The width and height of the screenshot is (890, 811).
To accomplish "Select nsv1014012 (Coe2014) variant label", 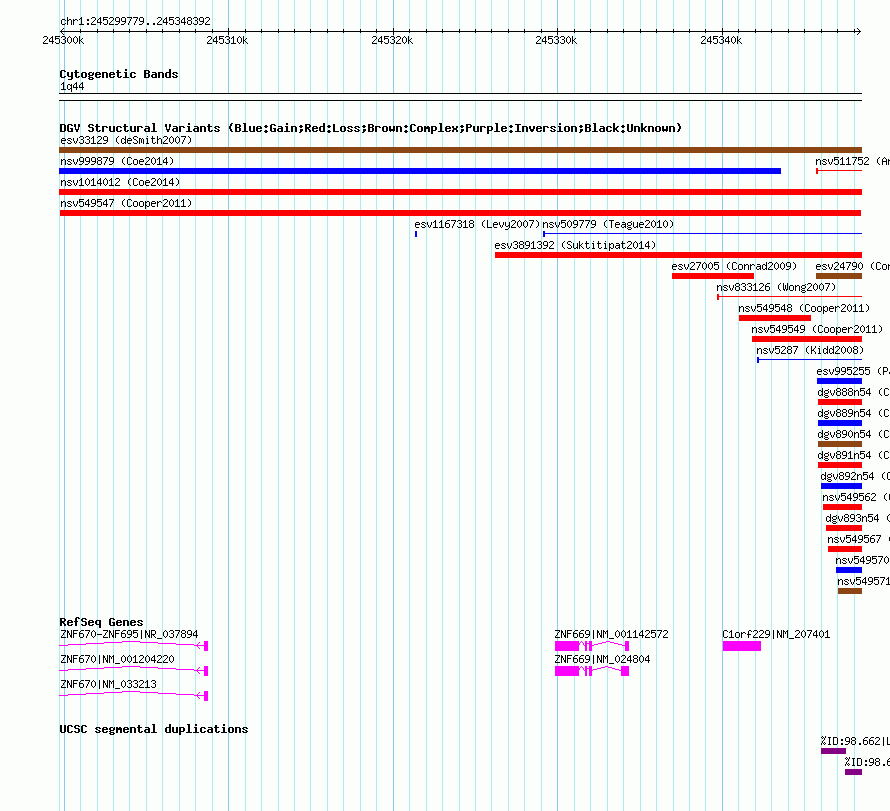I will 120,182.
